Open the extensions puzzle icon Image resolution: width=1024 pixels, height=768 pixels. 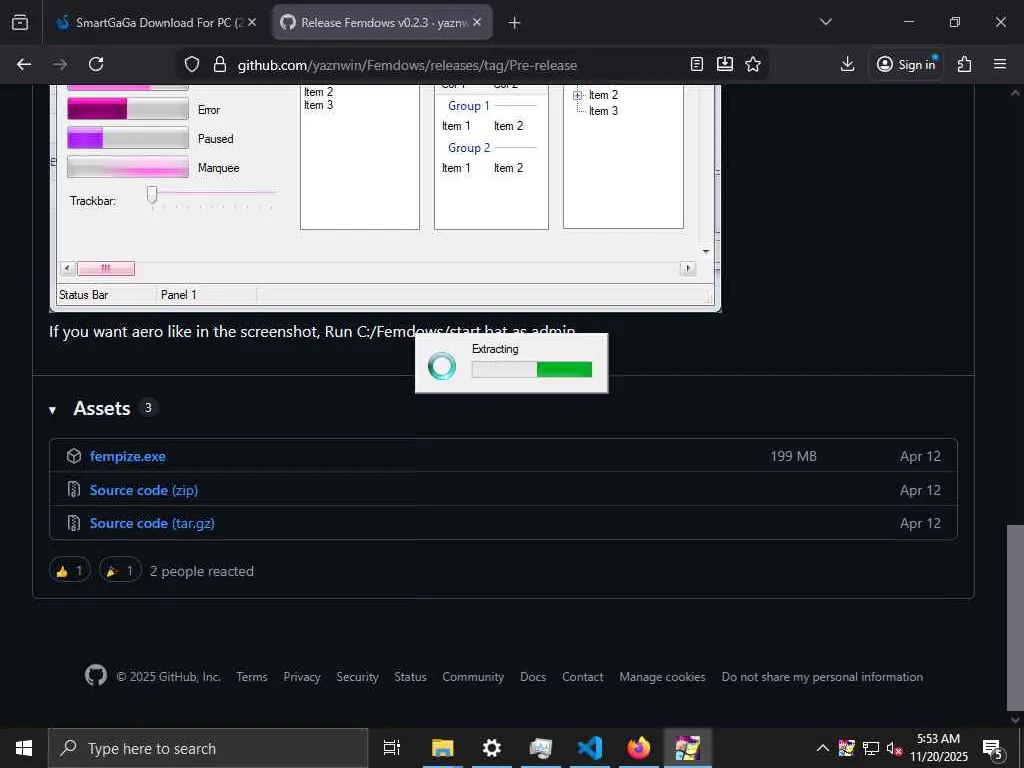click(964, 64)
